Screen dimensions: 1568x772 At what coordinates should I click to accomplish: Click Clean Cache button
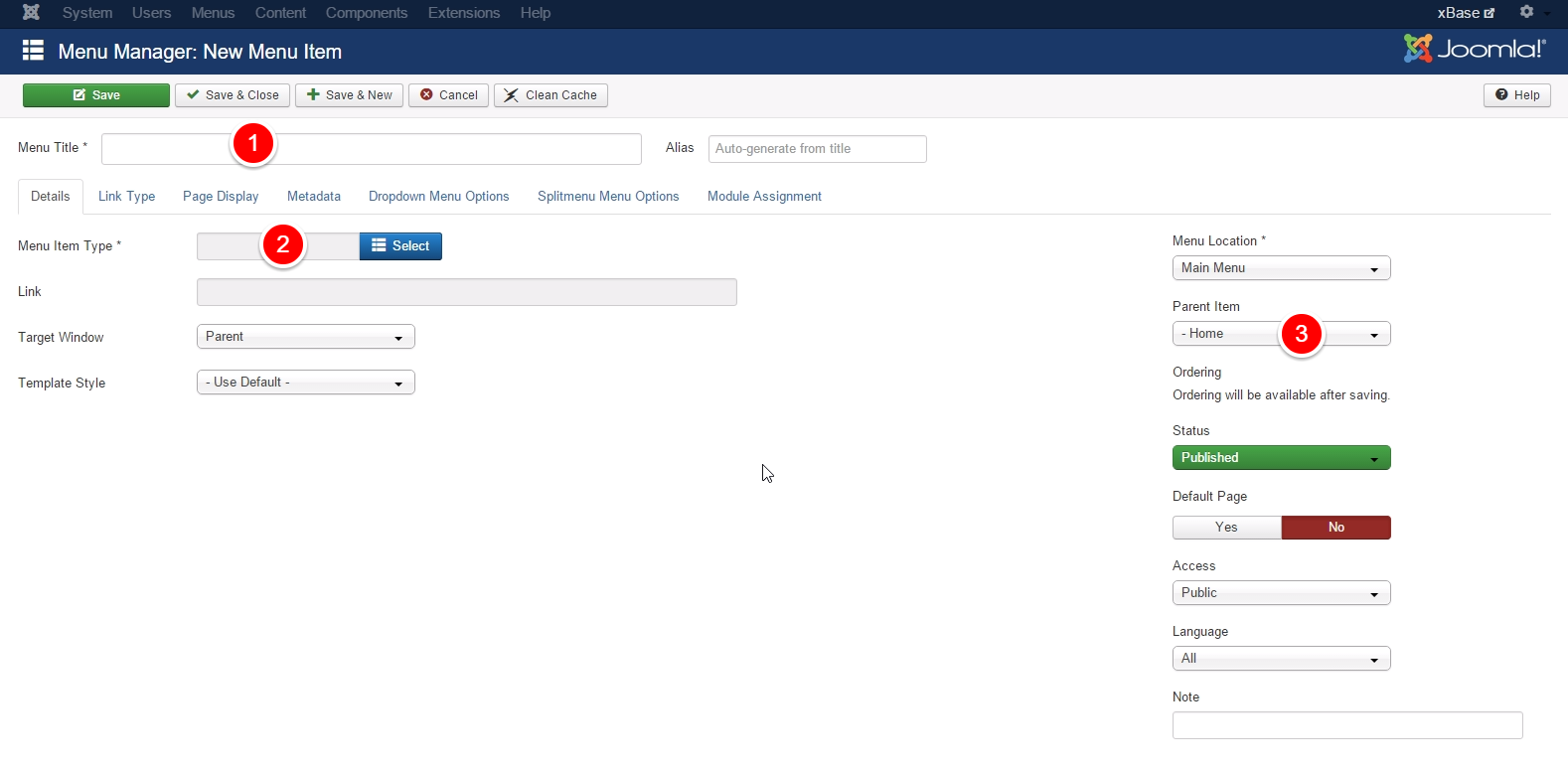(x=550, y=95)
